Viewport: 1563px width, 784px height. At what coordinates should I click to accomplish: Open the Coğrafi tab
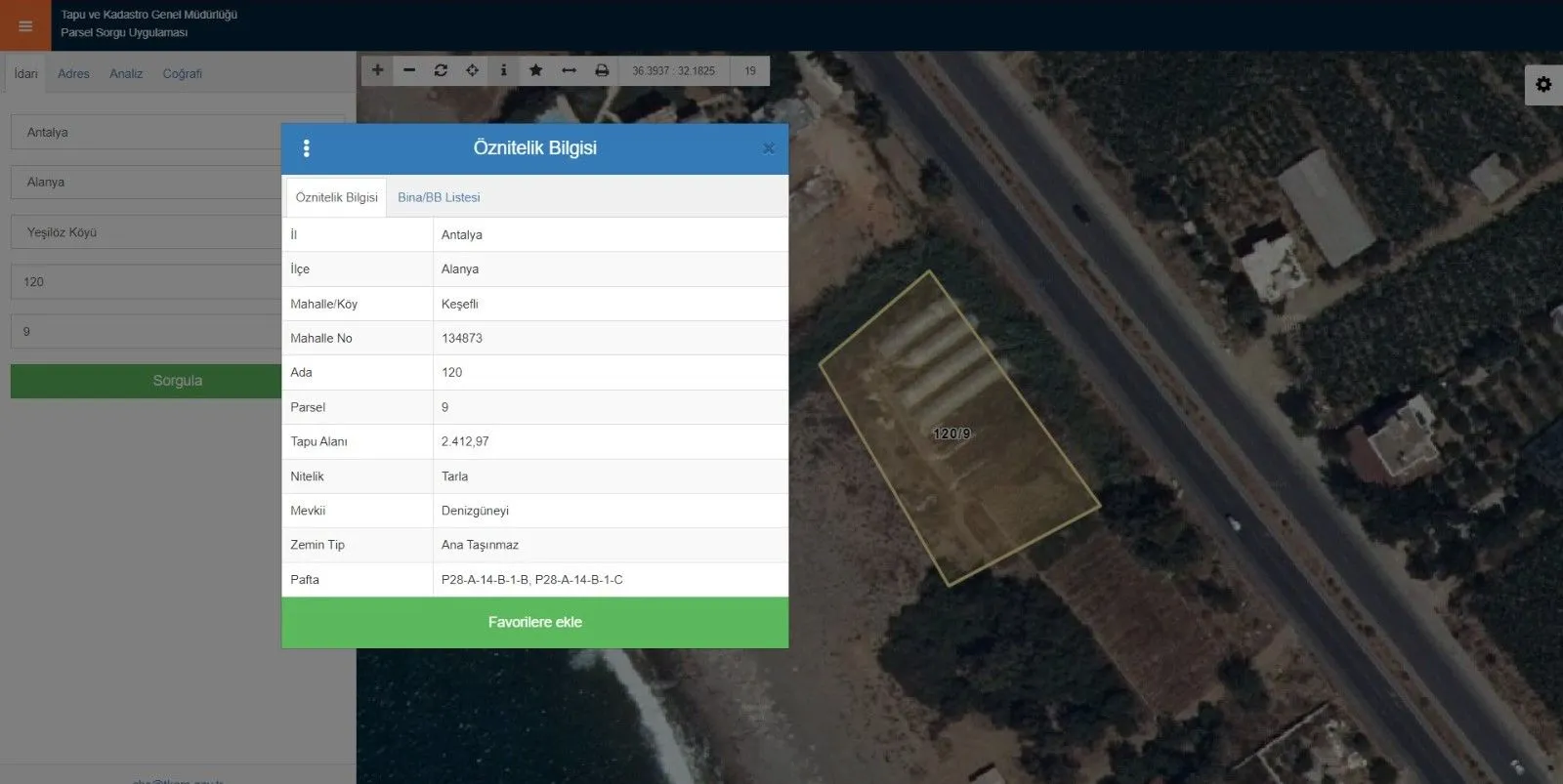(x=183, y=74)
